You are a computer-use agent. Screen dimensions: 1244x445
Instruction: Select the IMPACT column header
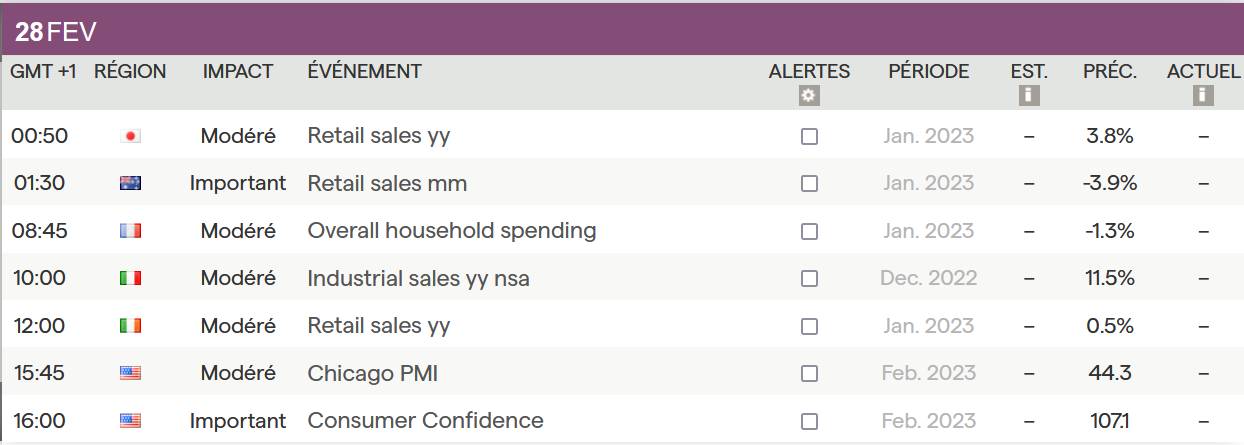click(237, 71)
